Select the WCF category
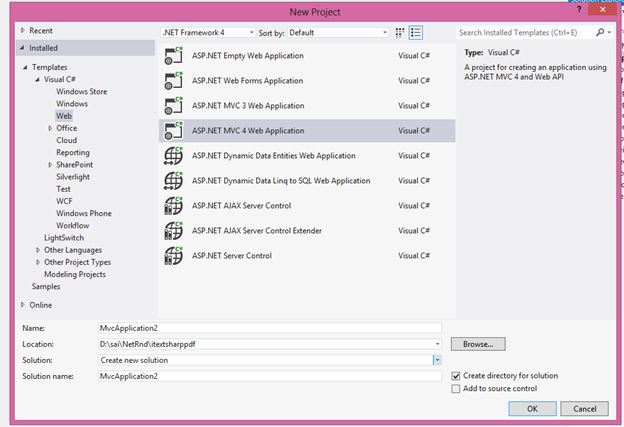624x427 pixels. coord(64,201)
